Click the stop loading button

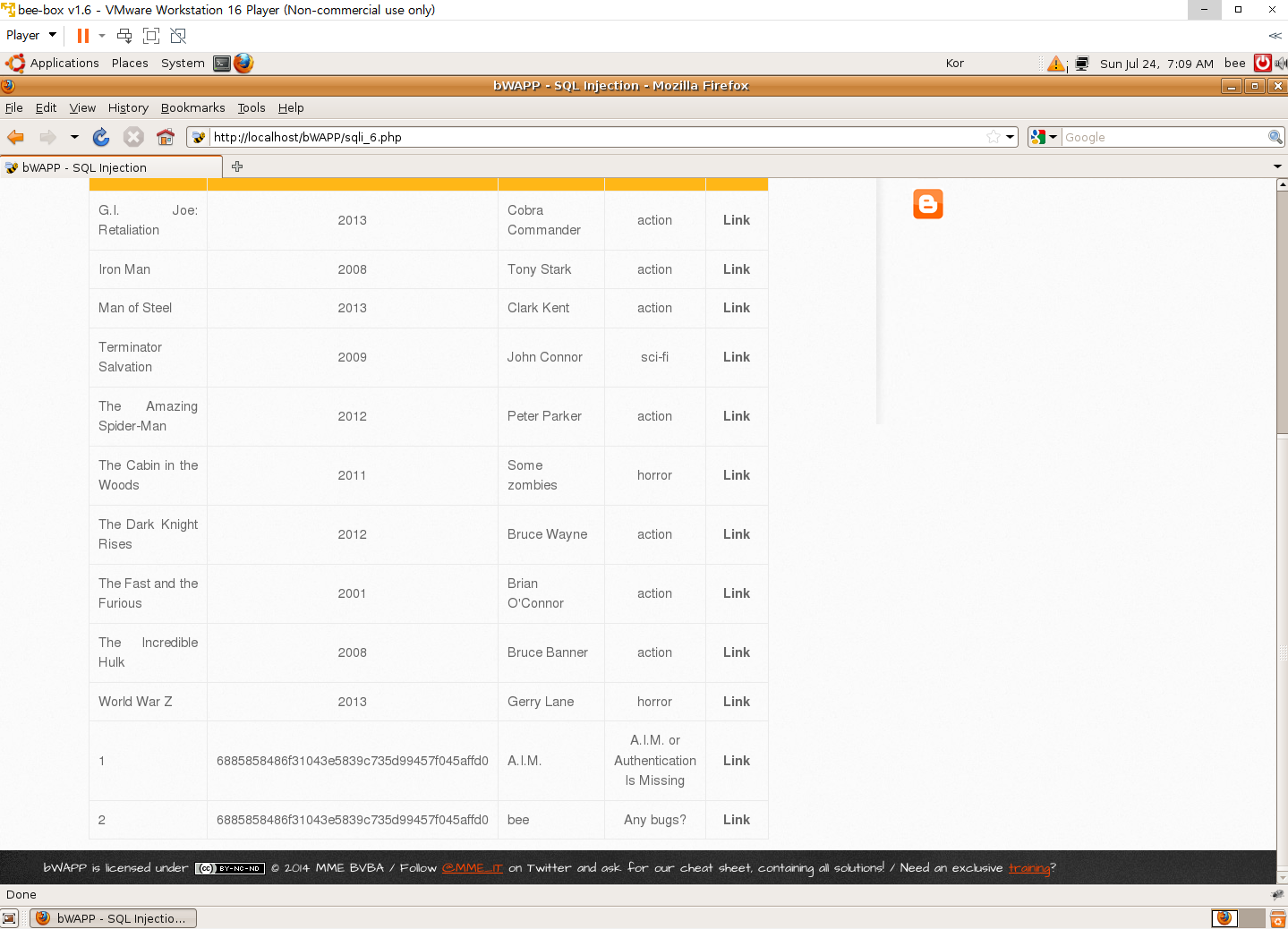133,137
